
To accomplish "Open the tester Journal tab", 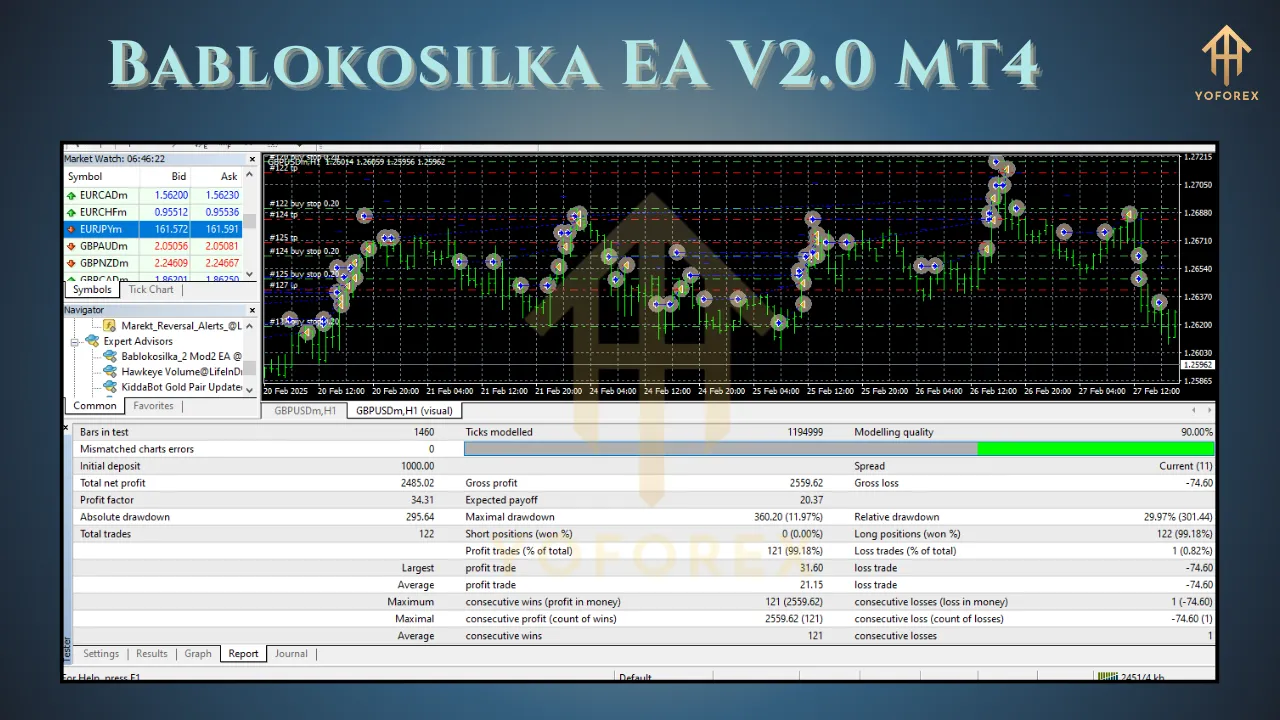I will [x=291, y=654].
